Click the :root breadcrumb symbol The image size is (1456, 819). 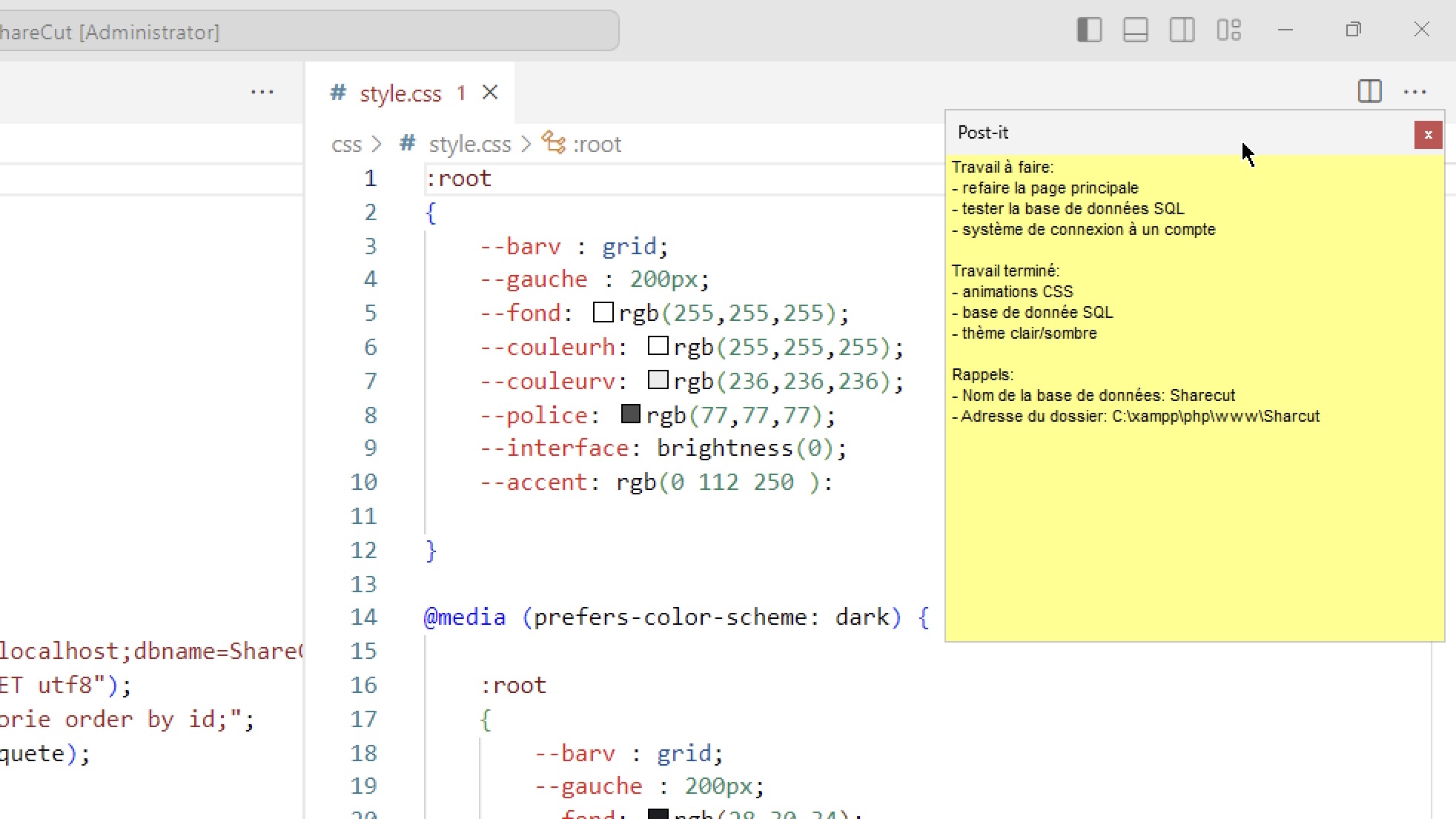[598, 145]
